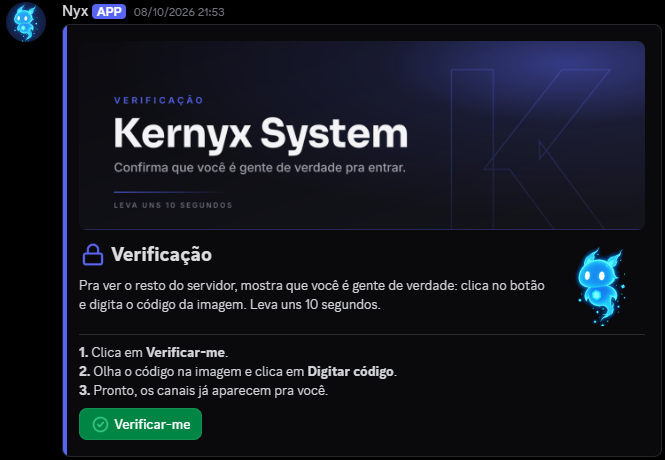Click the message timestamp 08/10/2026 21:53
The height and width of the screenshot is (460, 665).
[x=179, y=12]
